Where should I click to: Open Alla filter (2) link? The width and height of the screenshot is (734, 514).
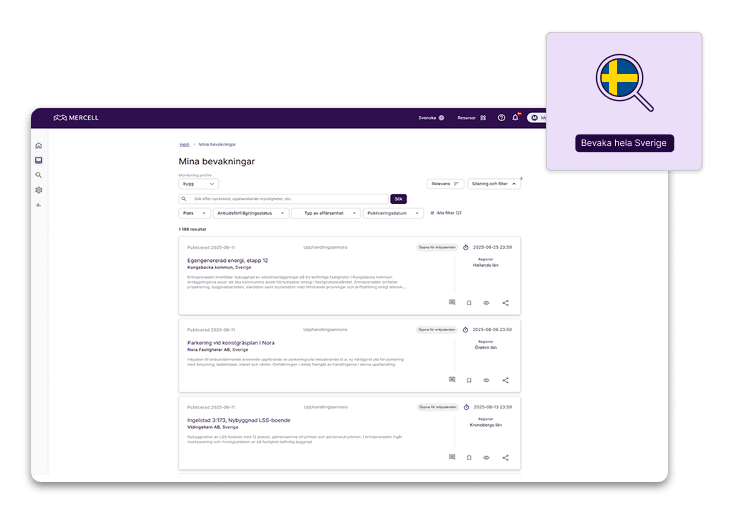446,213
